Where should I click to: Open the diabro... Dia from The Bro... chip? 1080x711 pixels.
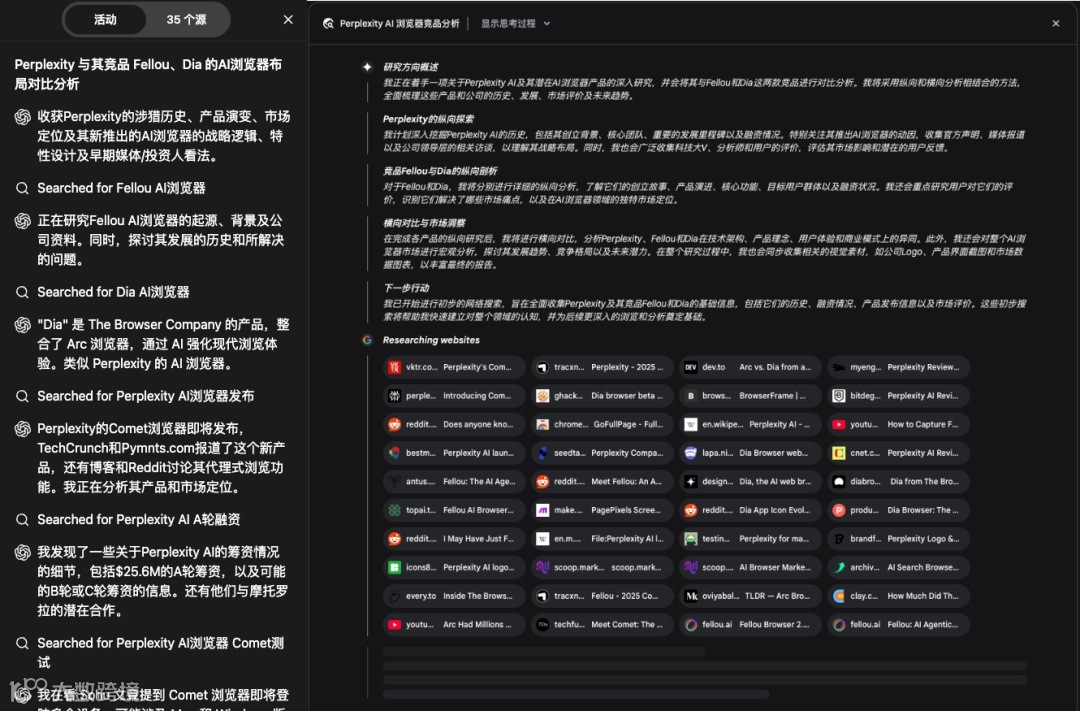tap(898, 482)
